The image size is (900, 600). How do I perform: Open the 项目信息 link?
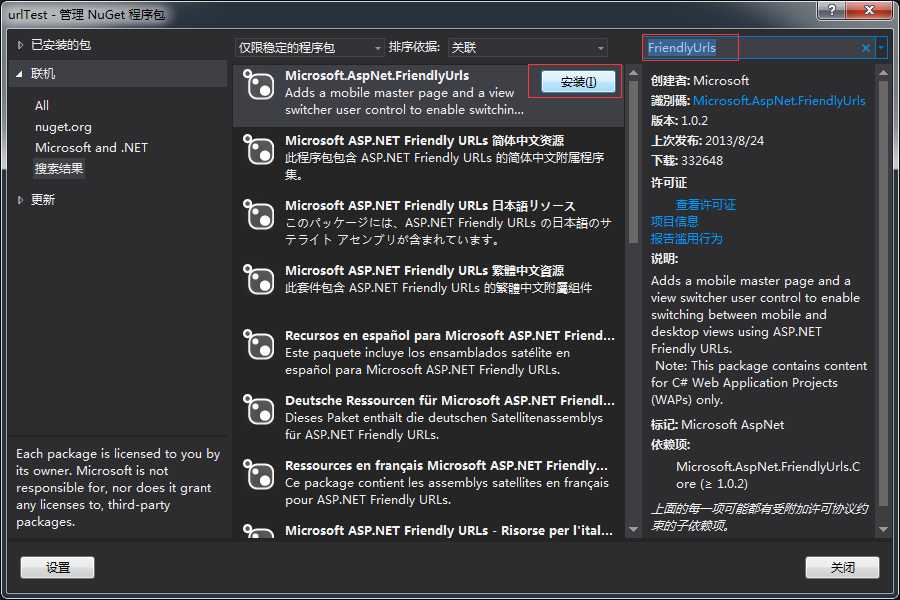tap(674, 221)
